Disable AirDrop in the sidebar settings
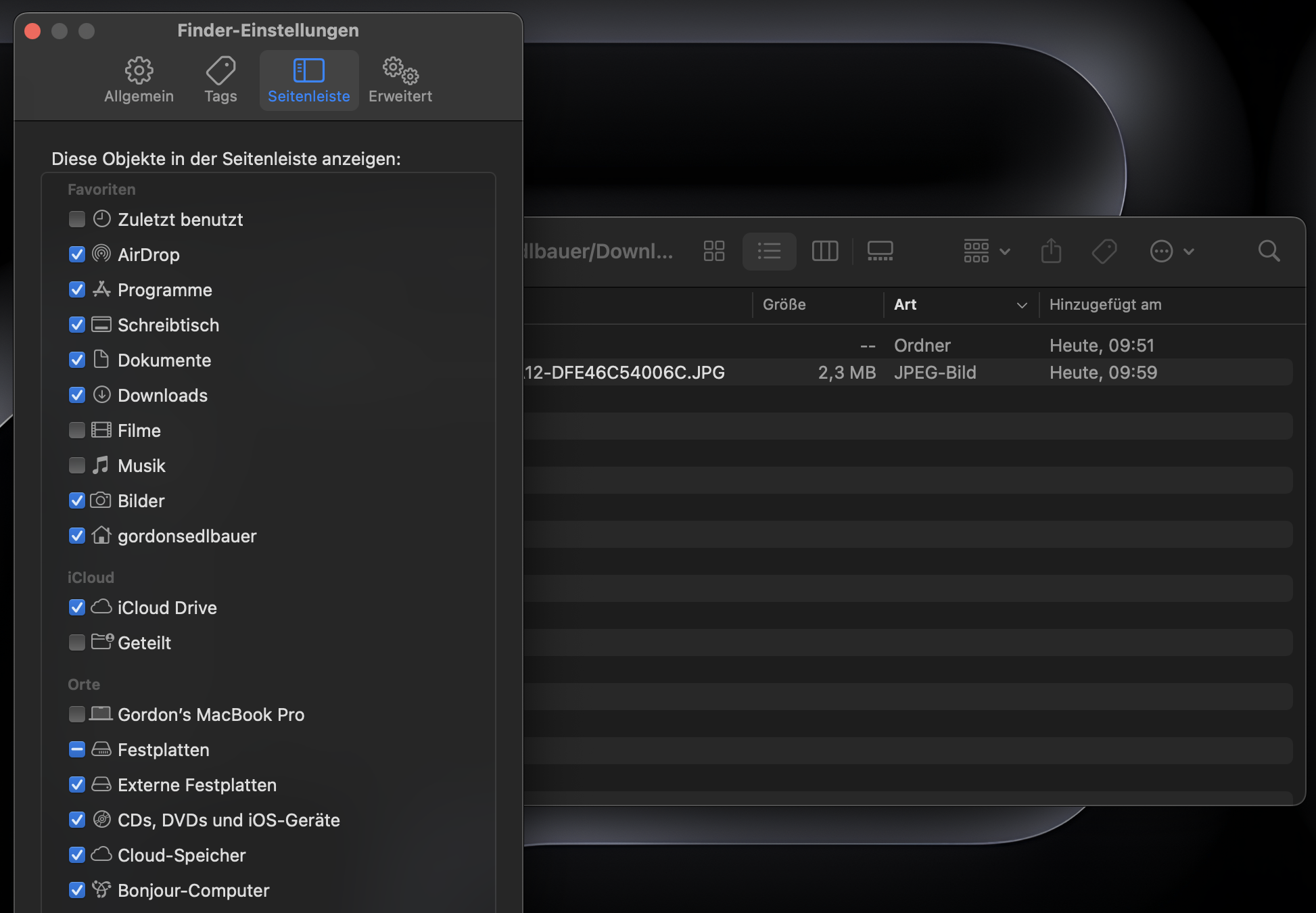The width and height of the screenshot is (1316, 913). point(76,254)
